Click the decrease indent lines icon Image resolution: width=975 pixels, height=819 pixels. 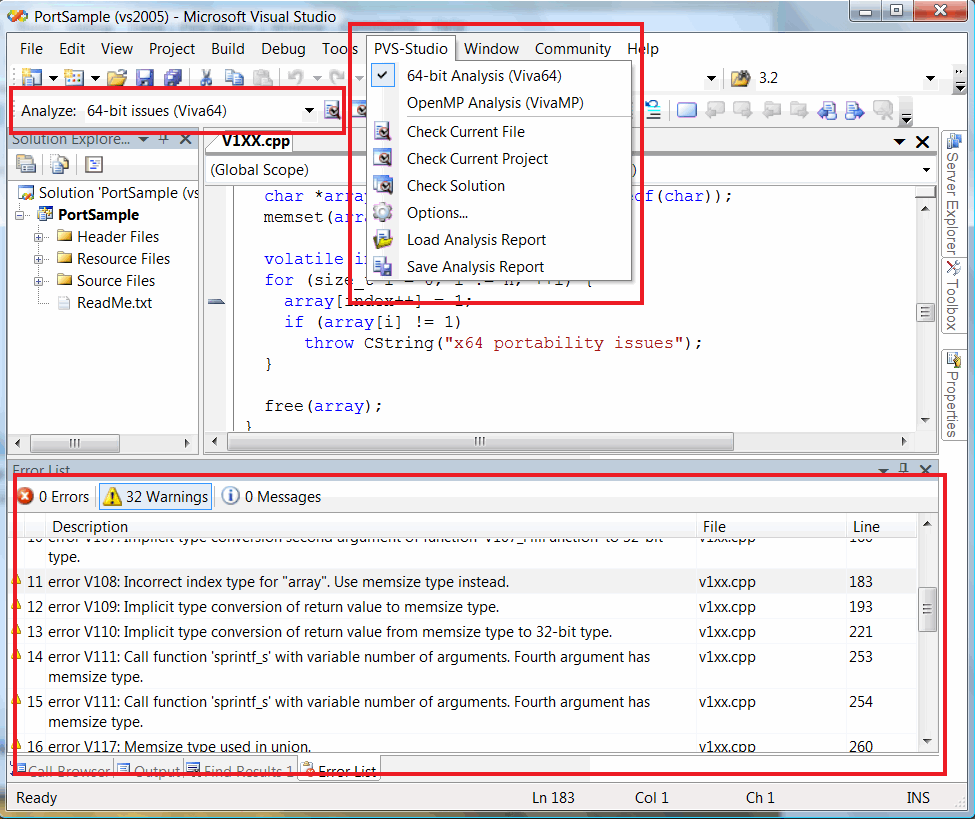point(652,110)
